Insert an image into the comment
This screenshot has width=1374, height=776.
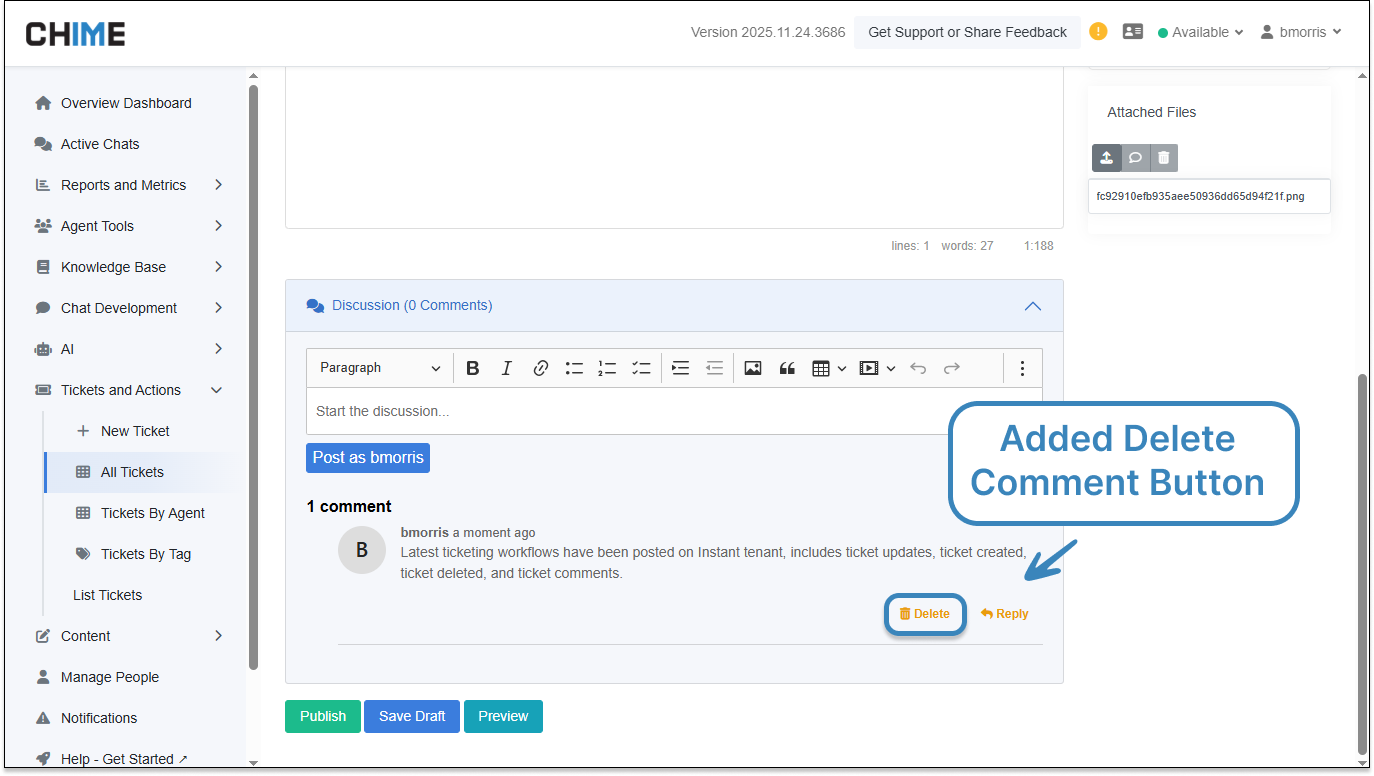pyautogui.click(x=753, y=368)
